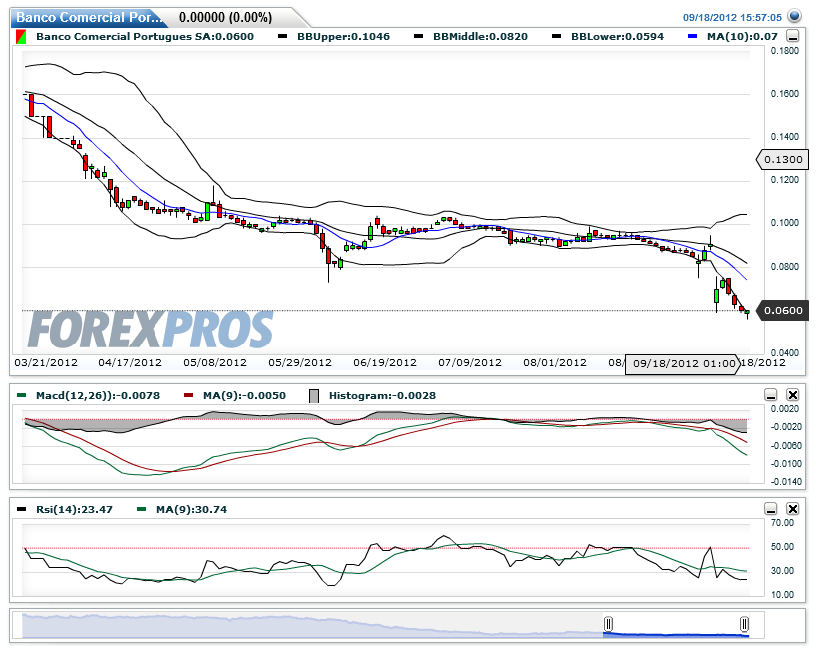Click the blue globe icon at top right
This screenshot has width=816, height=651.
pyautogui.click(x=794, y=16)
